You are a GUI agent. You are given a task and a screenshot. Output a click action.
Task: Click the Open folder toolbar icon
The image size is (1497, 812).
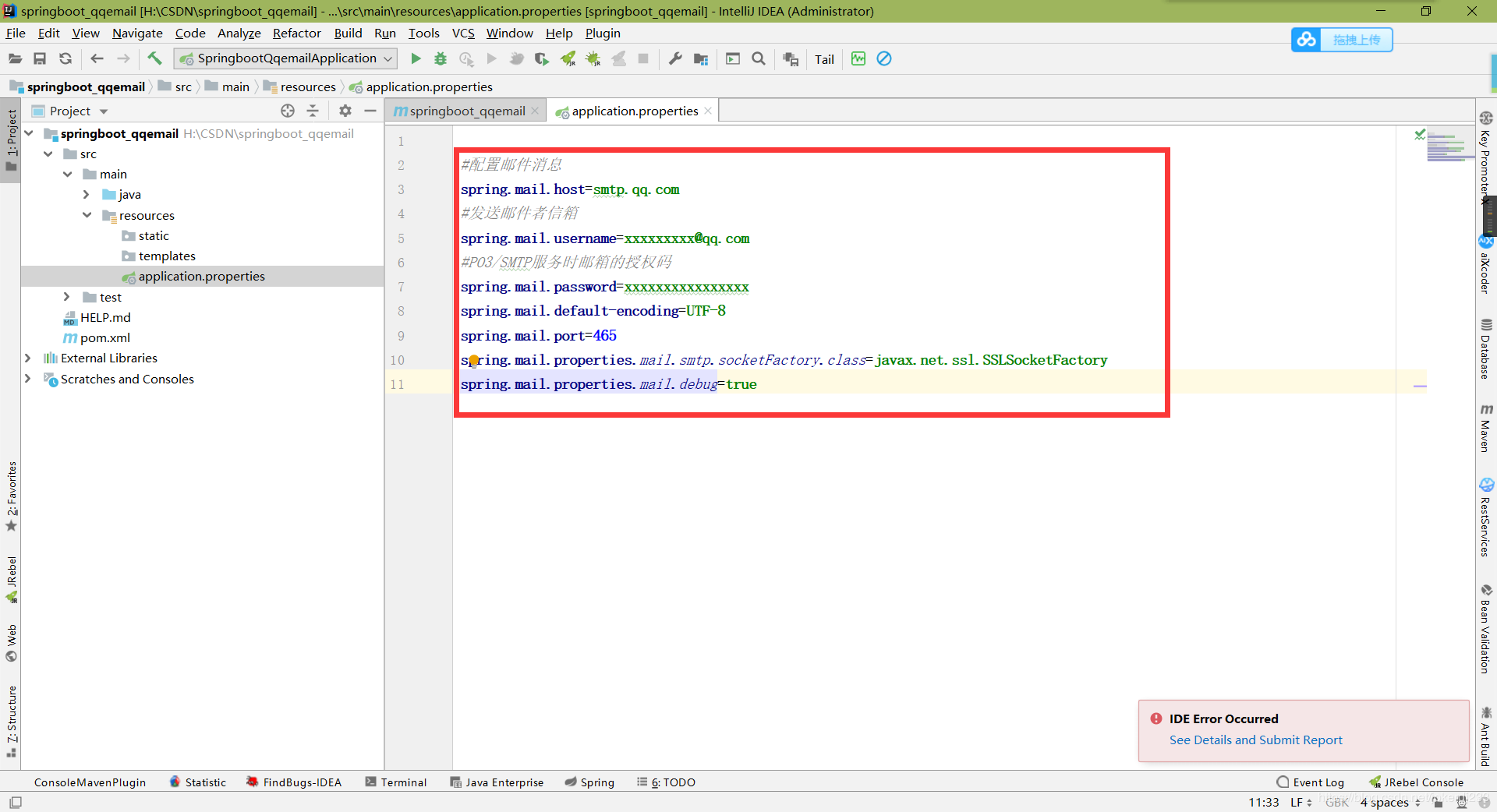(x=15, y=59)
